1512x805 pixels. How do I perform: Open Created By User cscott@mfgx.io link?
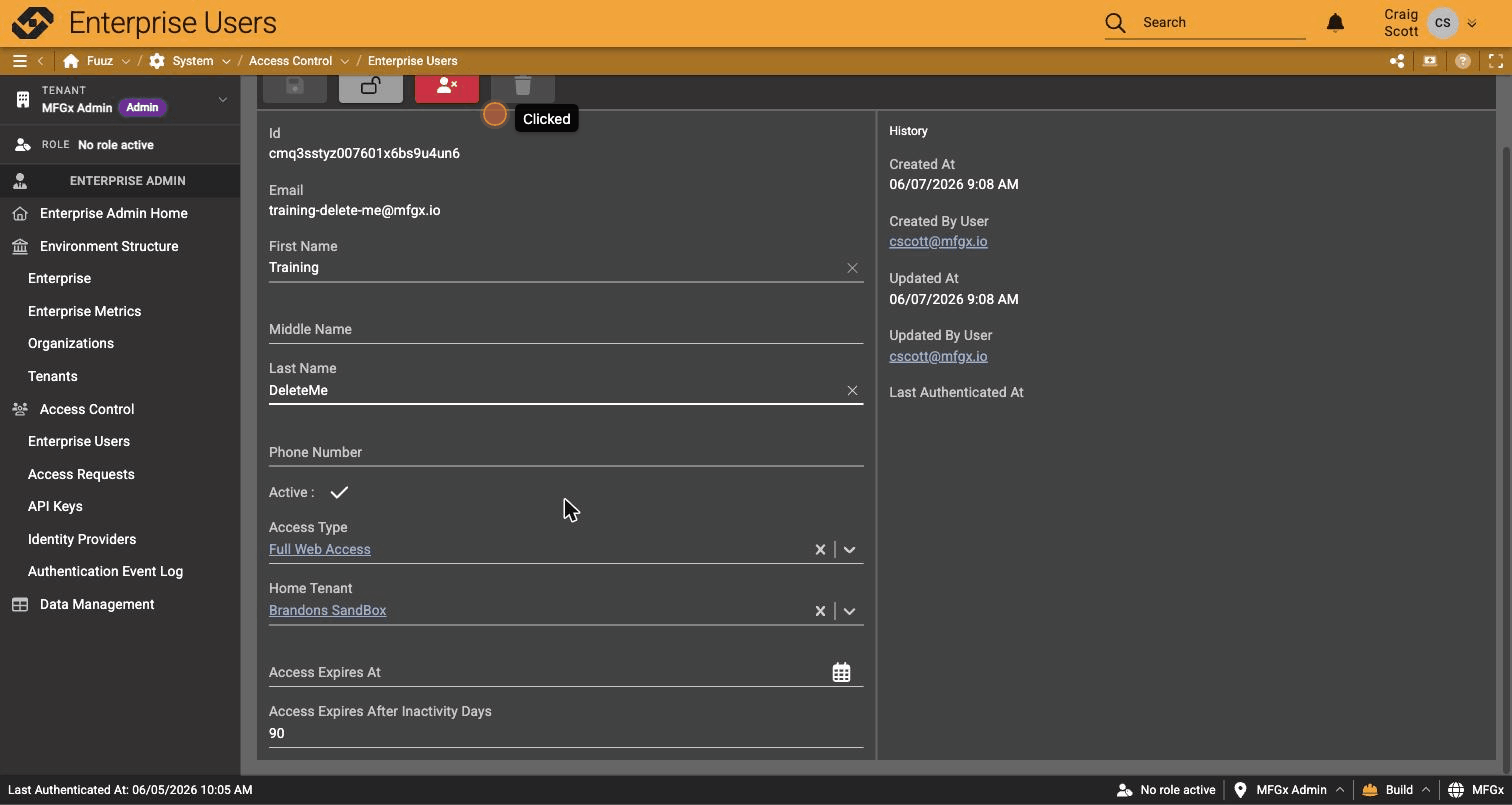938,242
